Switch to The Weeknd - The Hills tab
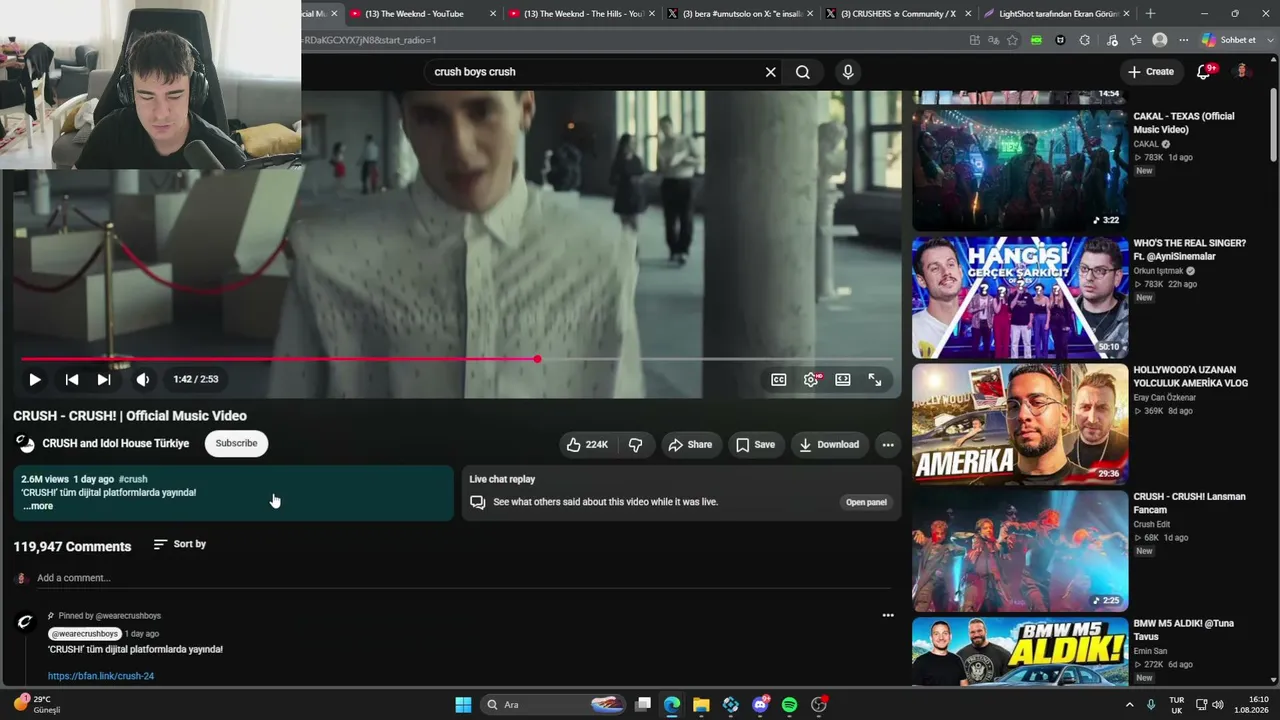 (x=581, y=14)
